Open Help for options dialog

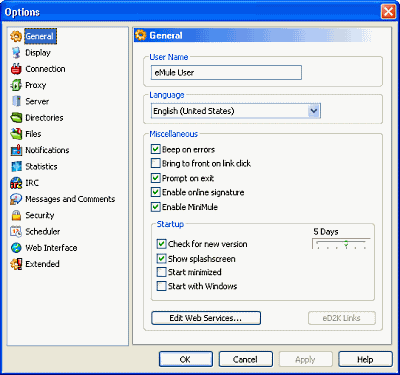tap(365, 359)
